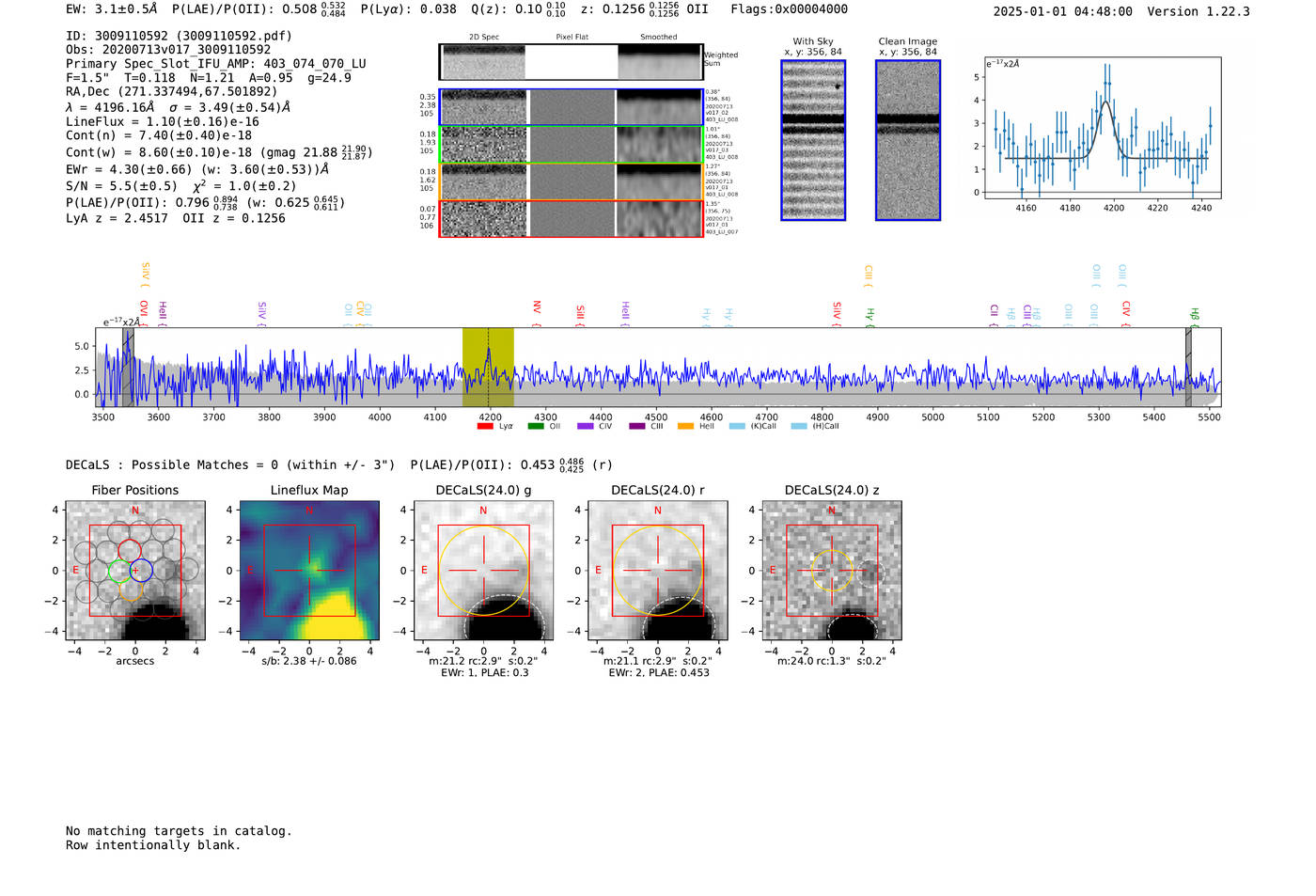Click the 'P(Lyα): 0.038' header value
1316x896 pixels.
409,9
